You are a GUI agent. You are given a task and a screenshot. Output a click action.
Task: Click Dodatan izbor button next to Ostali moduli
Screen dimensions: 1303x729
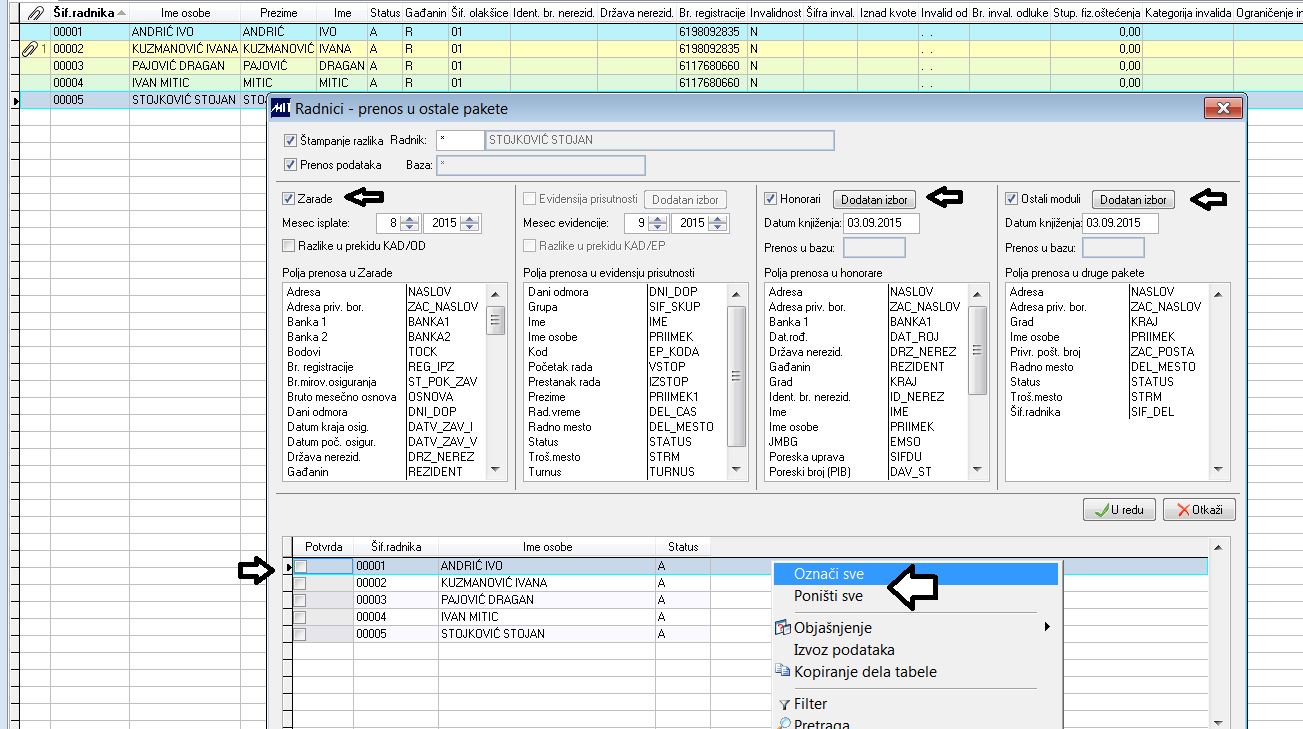pyautogui.click(x=1133, y=199)
